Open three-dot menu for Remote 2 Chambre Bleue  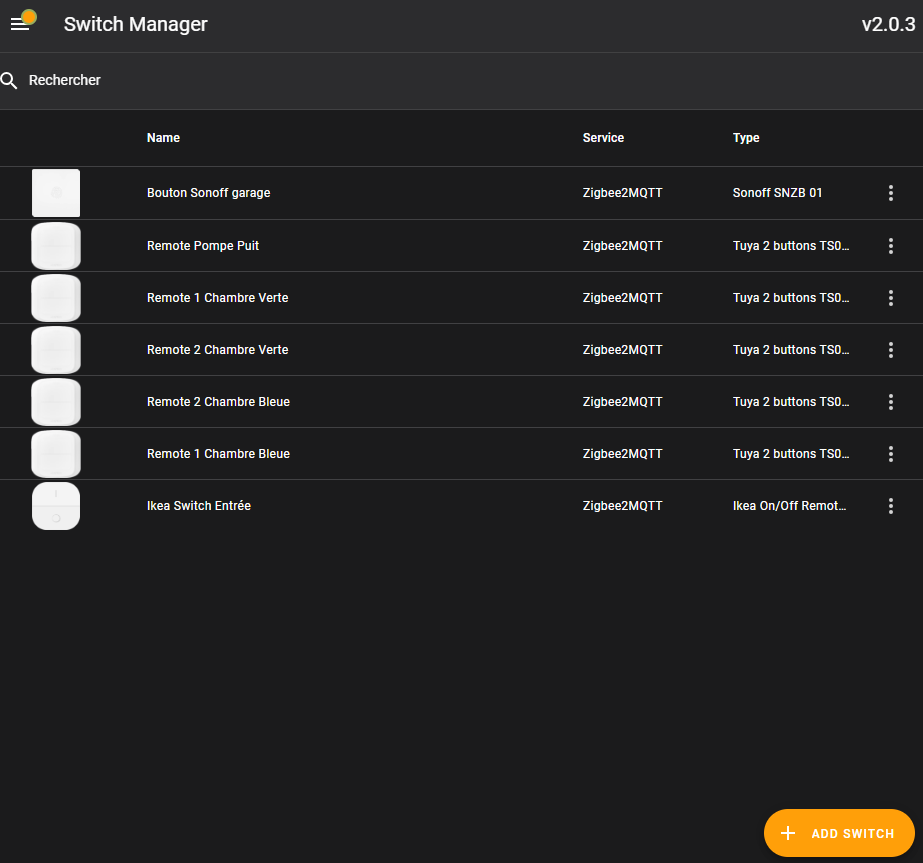coord(890,402)
